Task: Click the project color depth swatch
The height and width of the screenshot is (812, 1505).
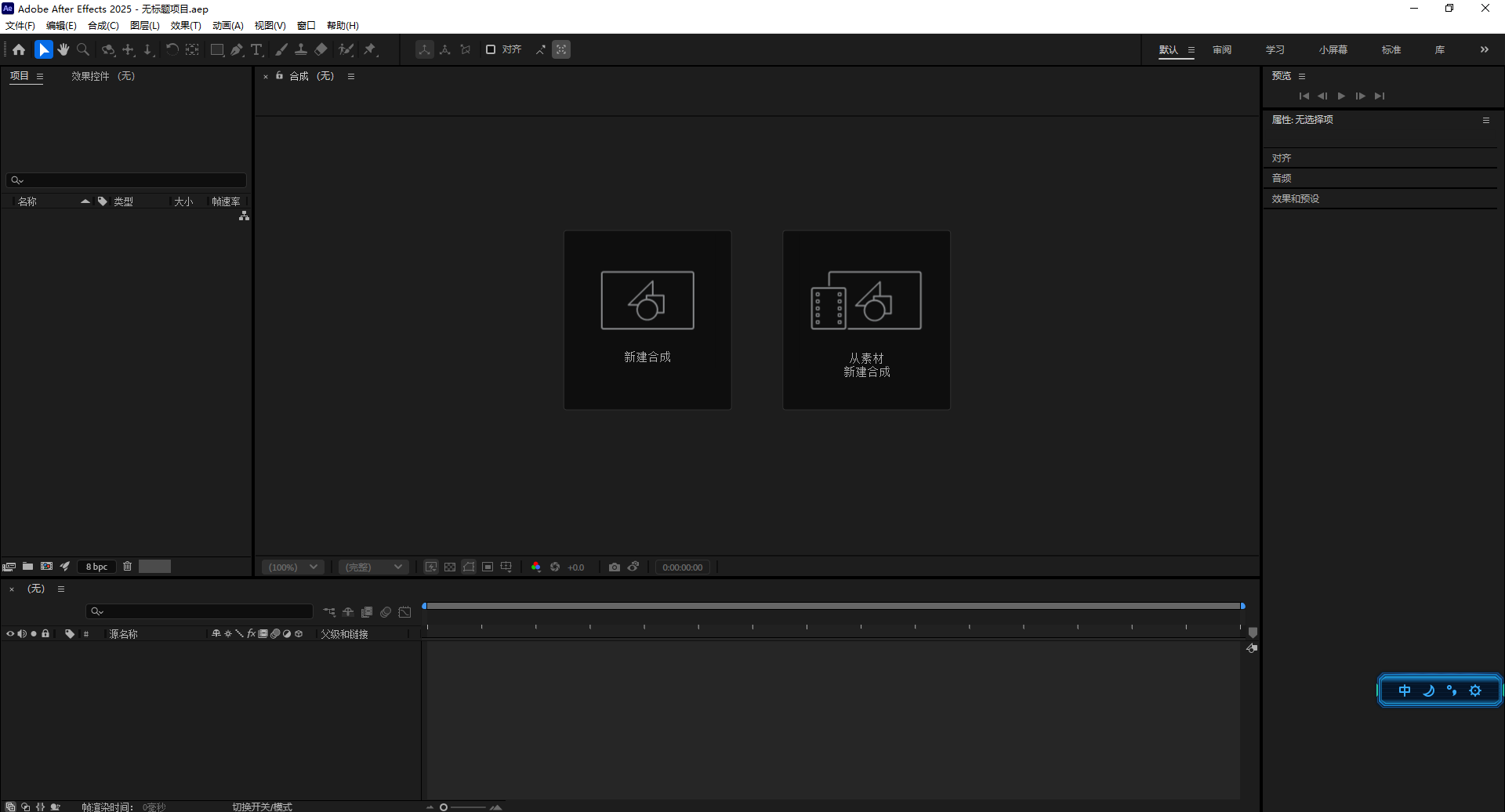Action: tap(97, 567)
